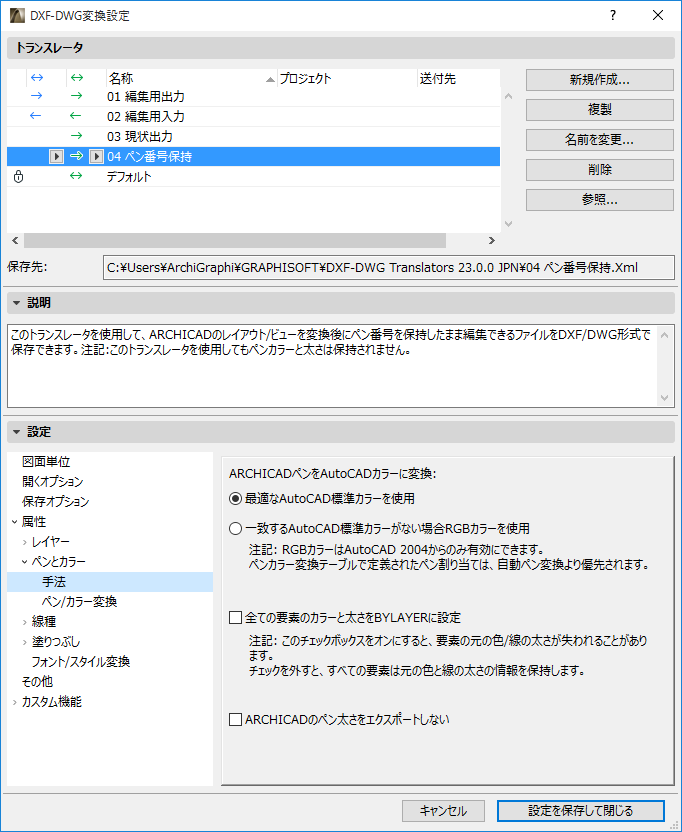This screenshot has height=832, width=682.
Task: Close the DXF-DWG変換設定 dialog window
Action: coord(658,15)
